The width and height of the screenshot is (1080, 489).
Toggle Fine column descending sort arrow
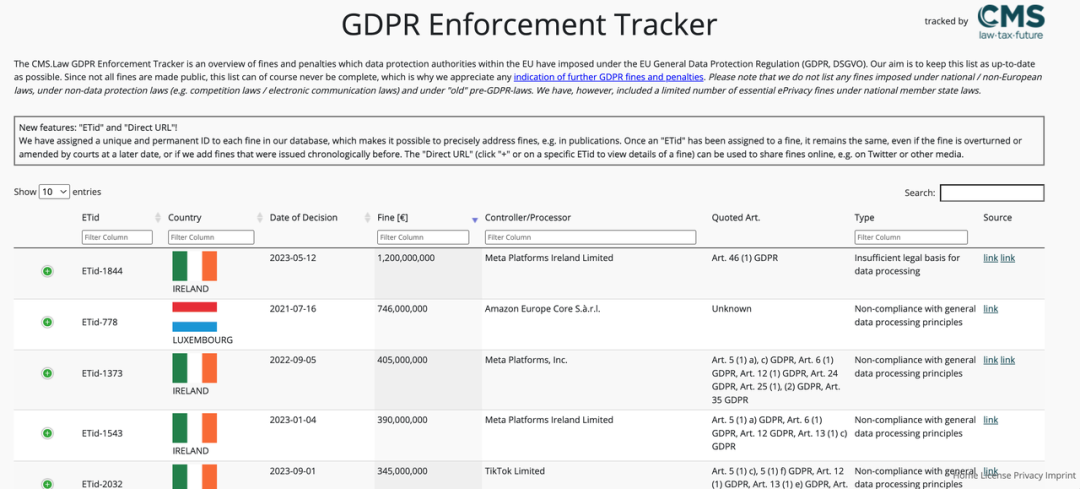pyautogui.click(x=474, y=220)
